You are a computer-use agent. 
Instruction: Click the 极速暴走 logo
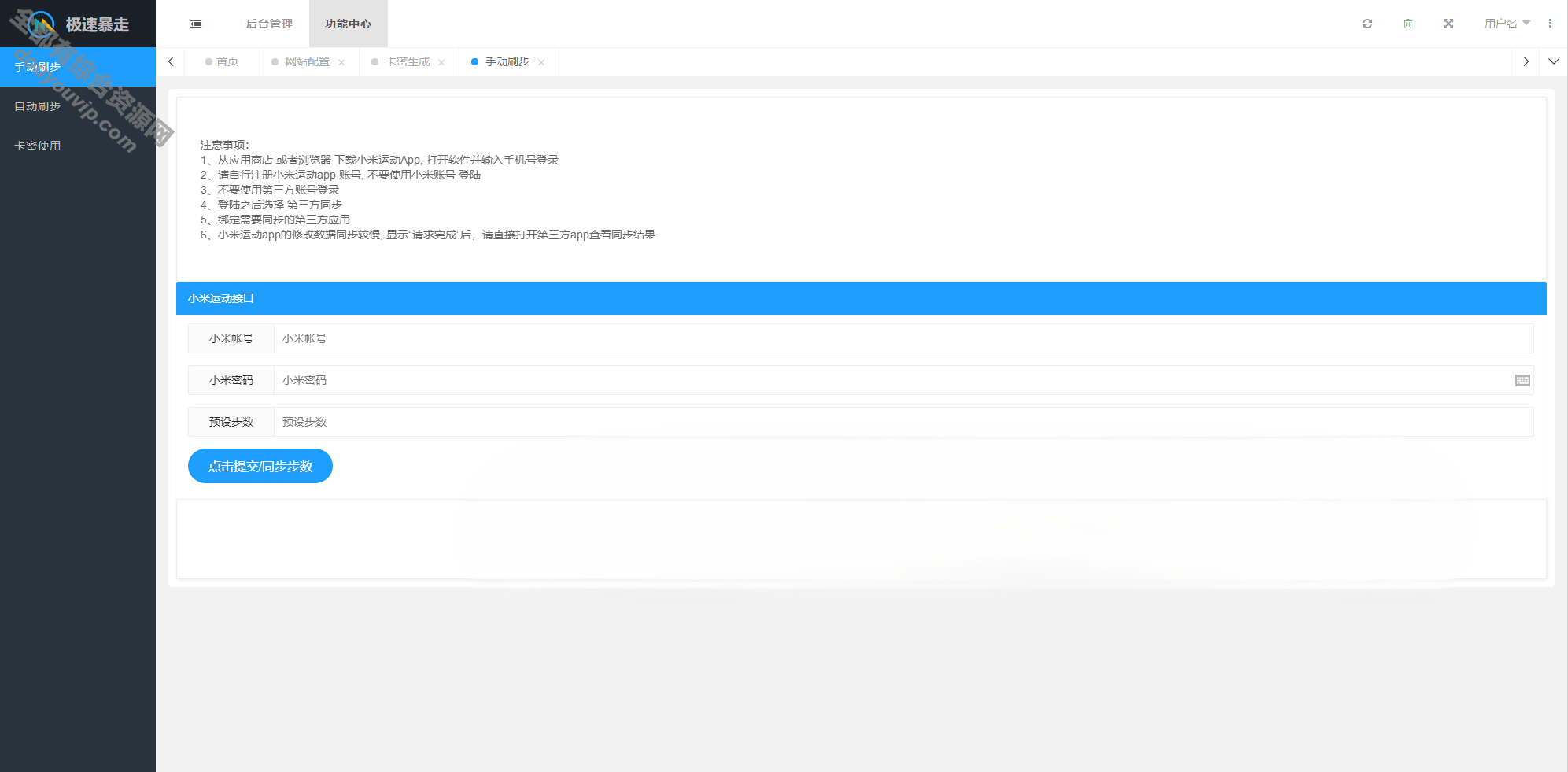tap(78, 24)
